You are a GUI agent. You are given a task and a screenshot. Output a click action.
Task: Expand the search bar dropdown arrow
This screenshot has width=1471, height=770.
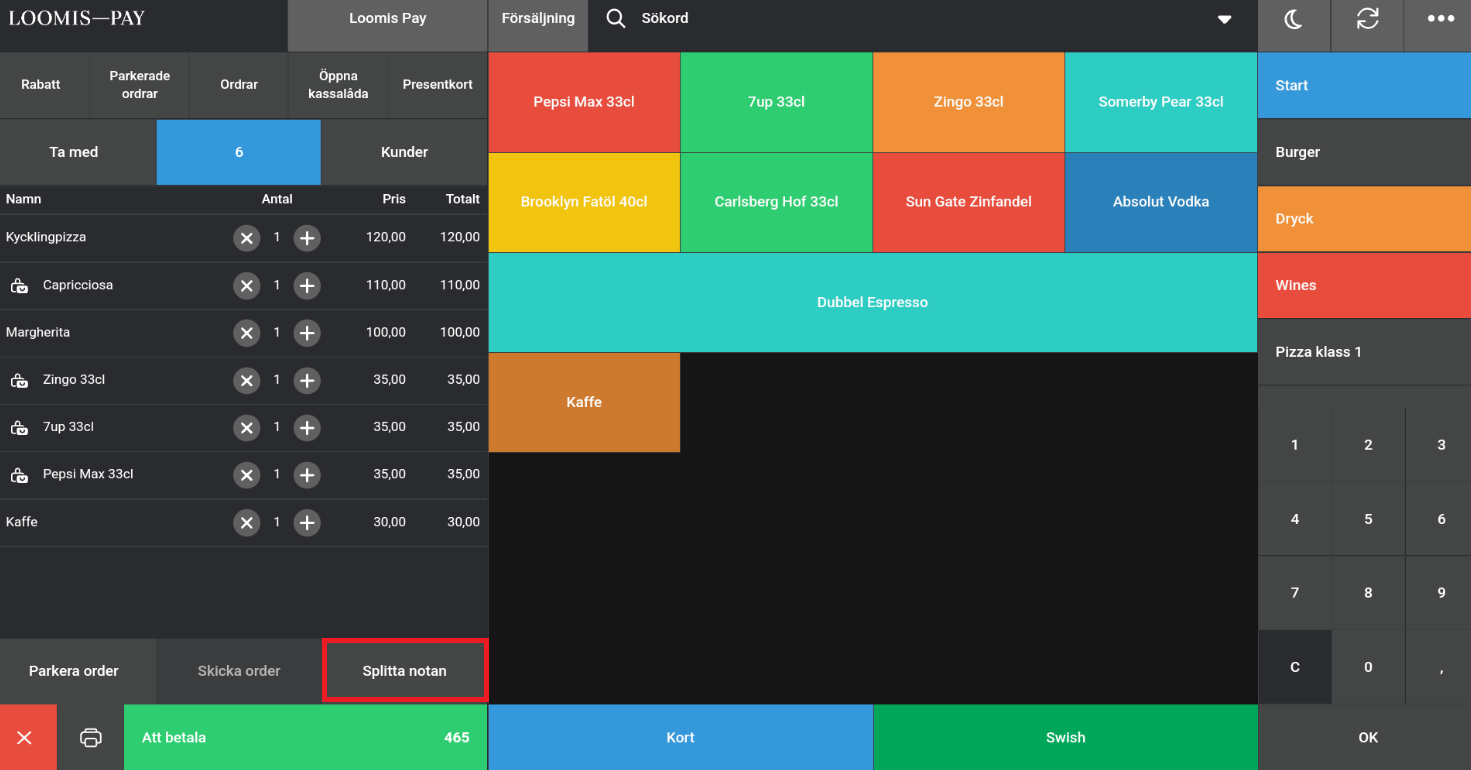point(1224,20)
